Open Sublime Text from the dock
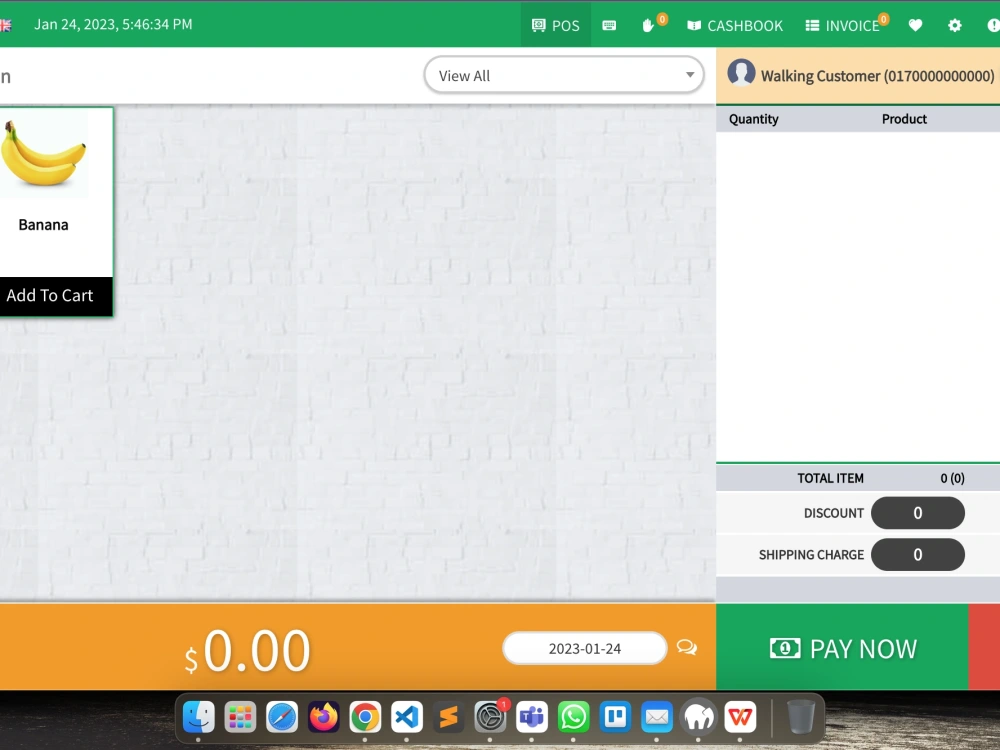The width and height of the screenshot is (1000, 750). (x=448, y=717)
